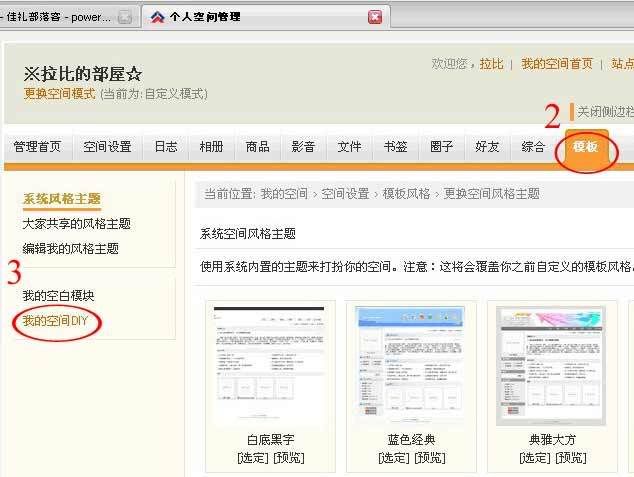
Task: Open the 好友 tab
Action: 487,147
